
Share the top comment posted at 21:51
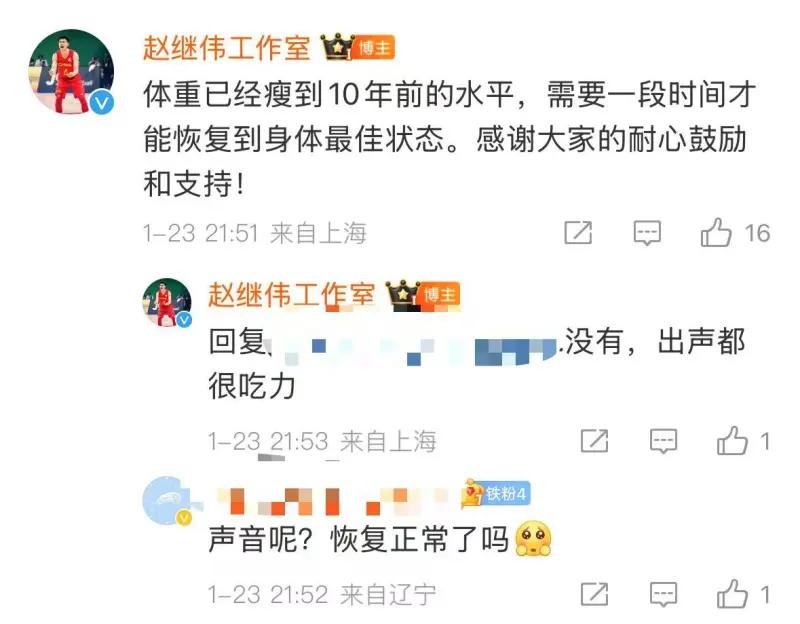tap(578, 233)
